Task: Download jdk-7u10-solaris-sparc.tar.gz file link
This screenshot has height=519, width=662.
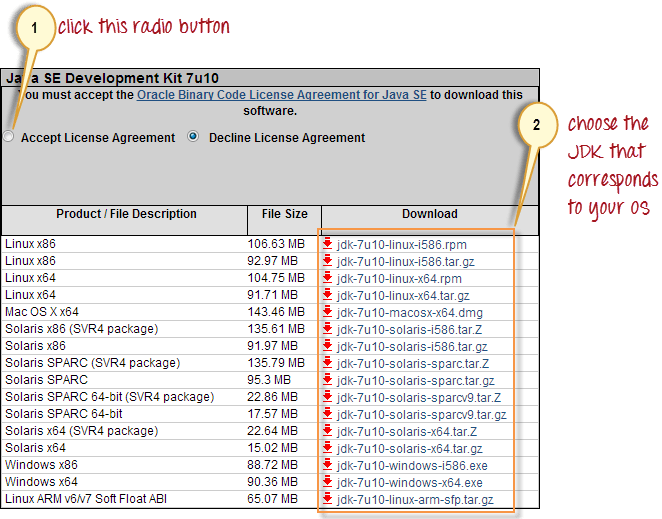Action: tap(415, 380)
